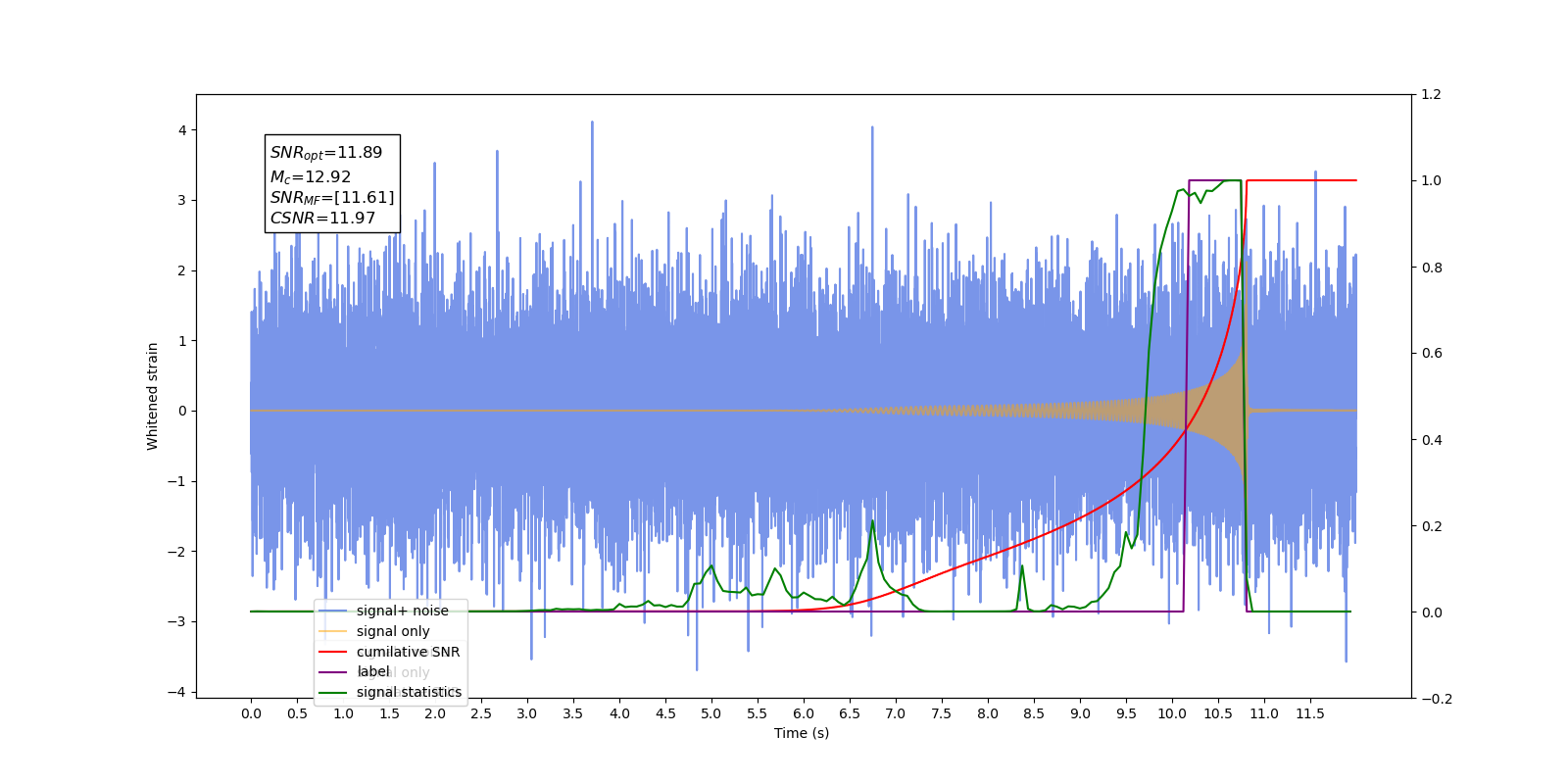Click the left y-axis tick label 4
1568x784 pixels.
(x=181, y=130)
